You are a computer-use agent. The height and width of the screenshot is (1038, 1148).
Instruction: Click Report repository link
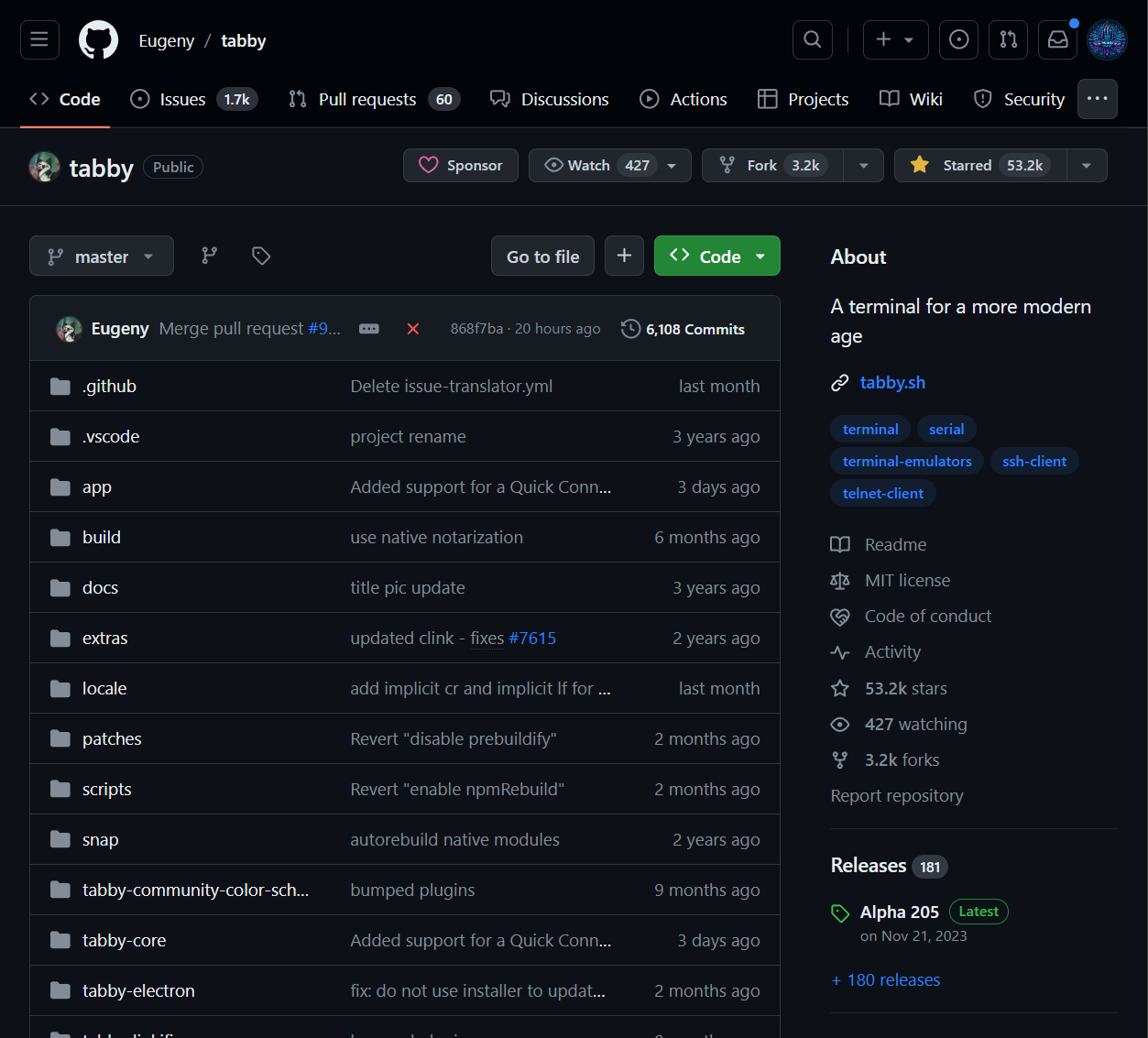coord(897,796)
